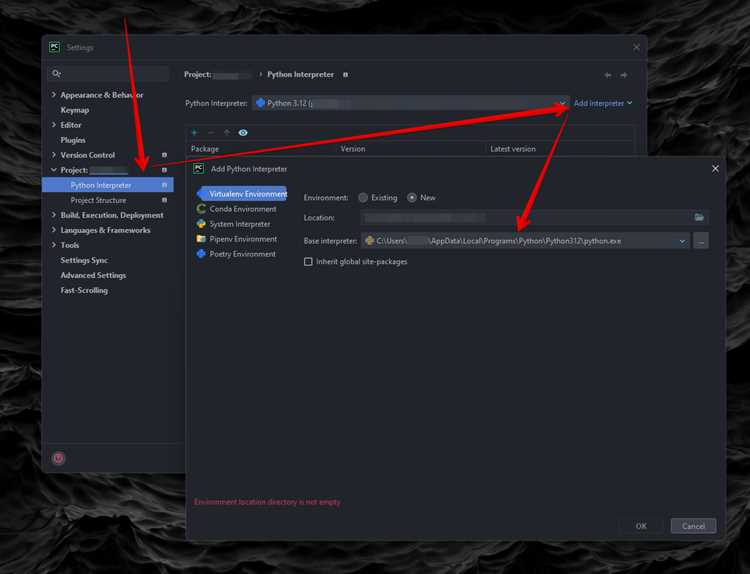This screenshot has width=750, height=574.
Task: Select the New environment radio button
Action: 412,198
